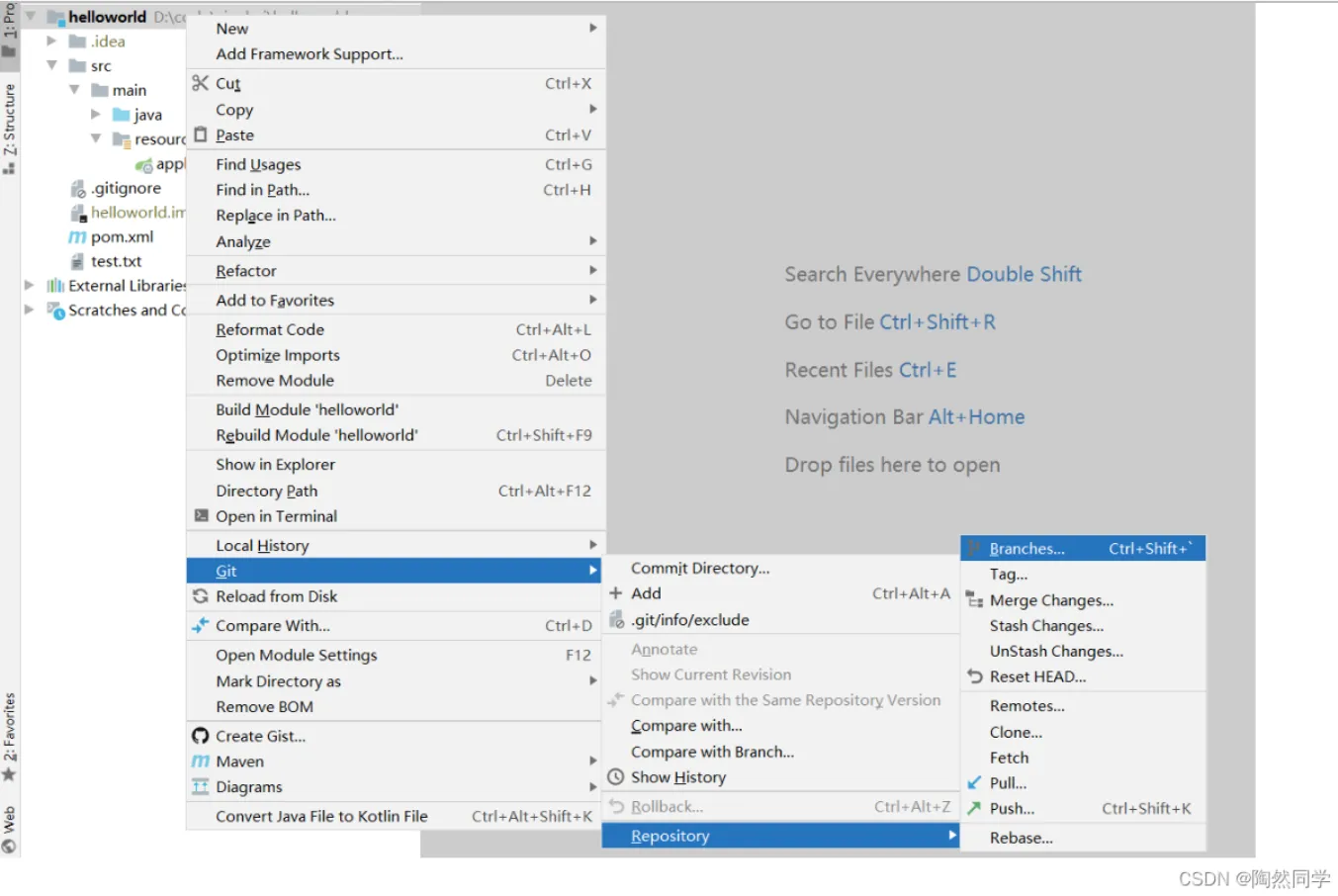Collapse the resources folder
Image resolution: width=1338 pixels, height=896 pixels.
96,138
